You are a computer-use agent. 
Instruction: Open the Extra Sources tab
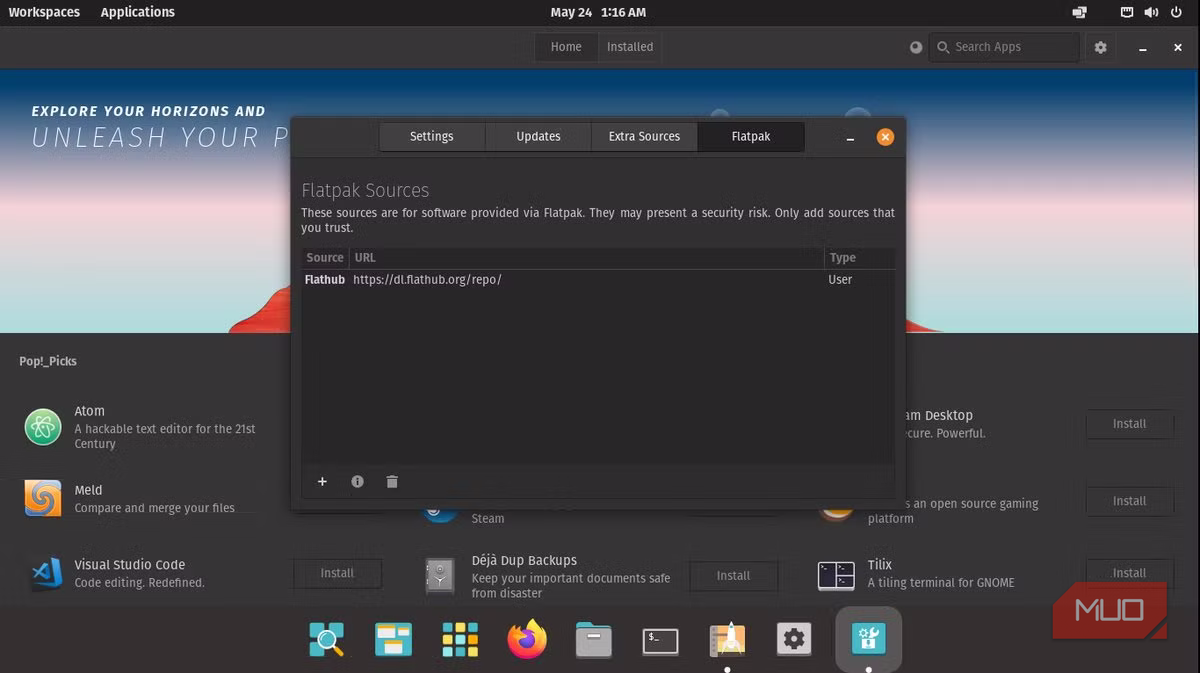coord(644,137)
